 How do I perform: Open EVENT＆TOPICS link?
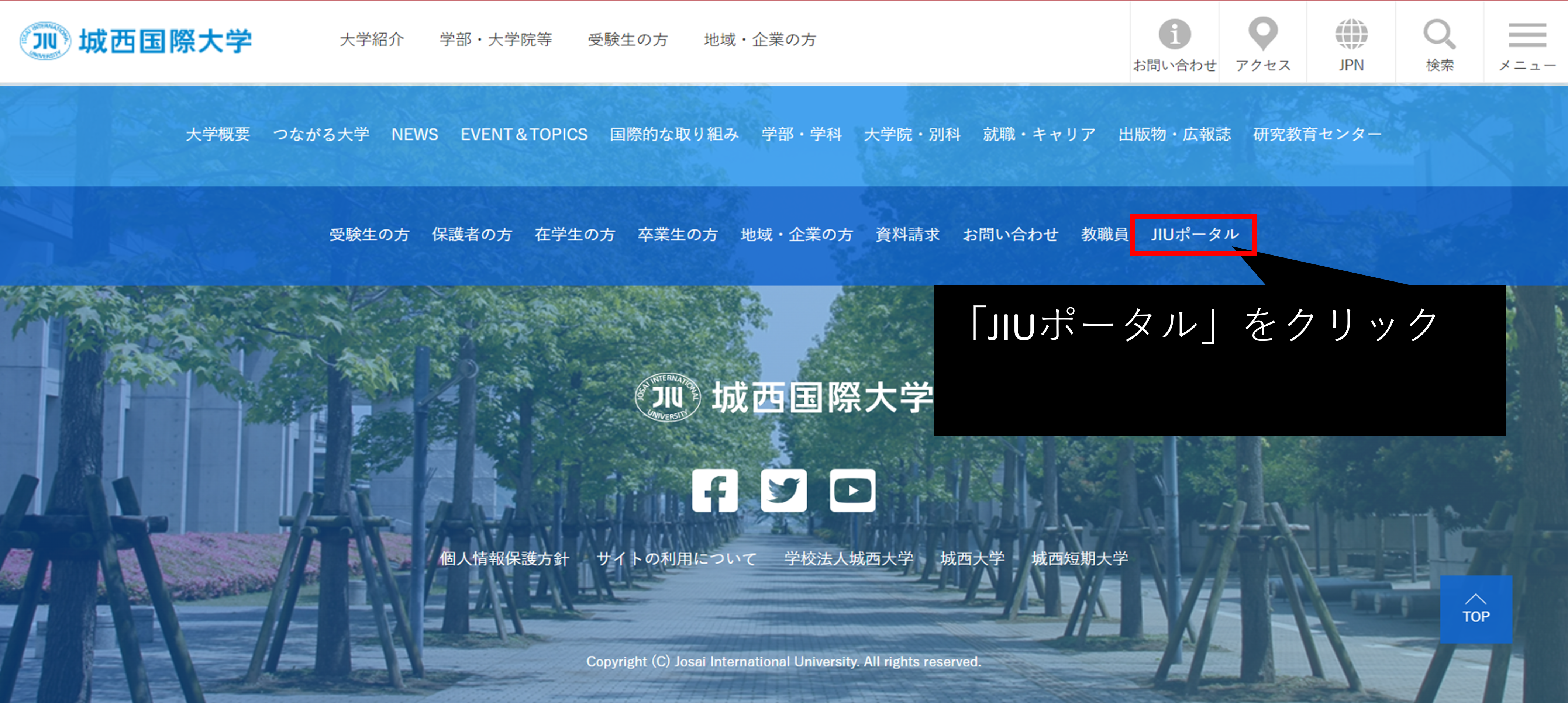coord(524,134)
